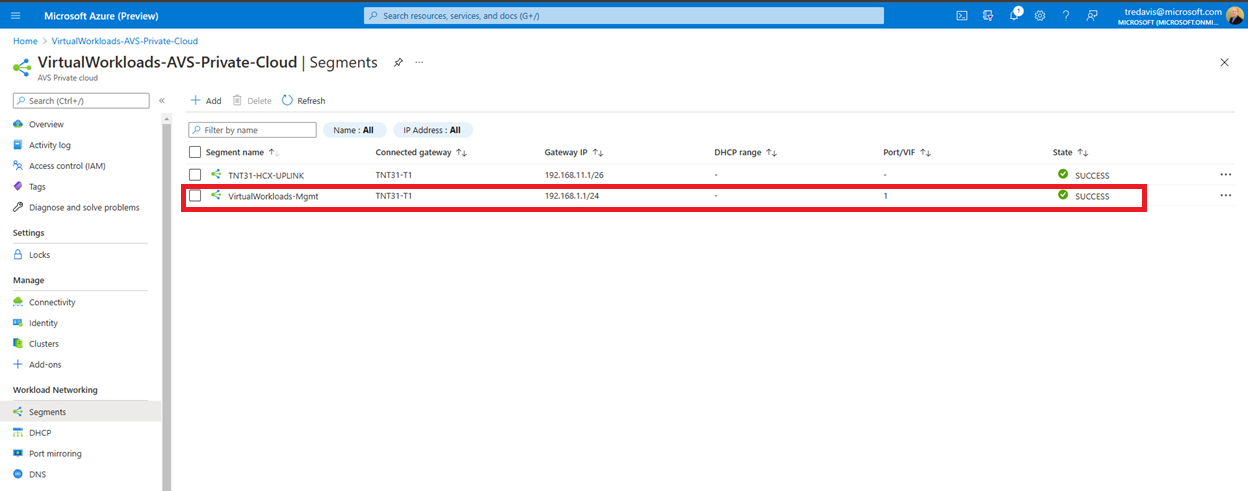The image size is (1248, 491).
Task: Open Activity log in the sidebar
Action: [50, 145]
